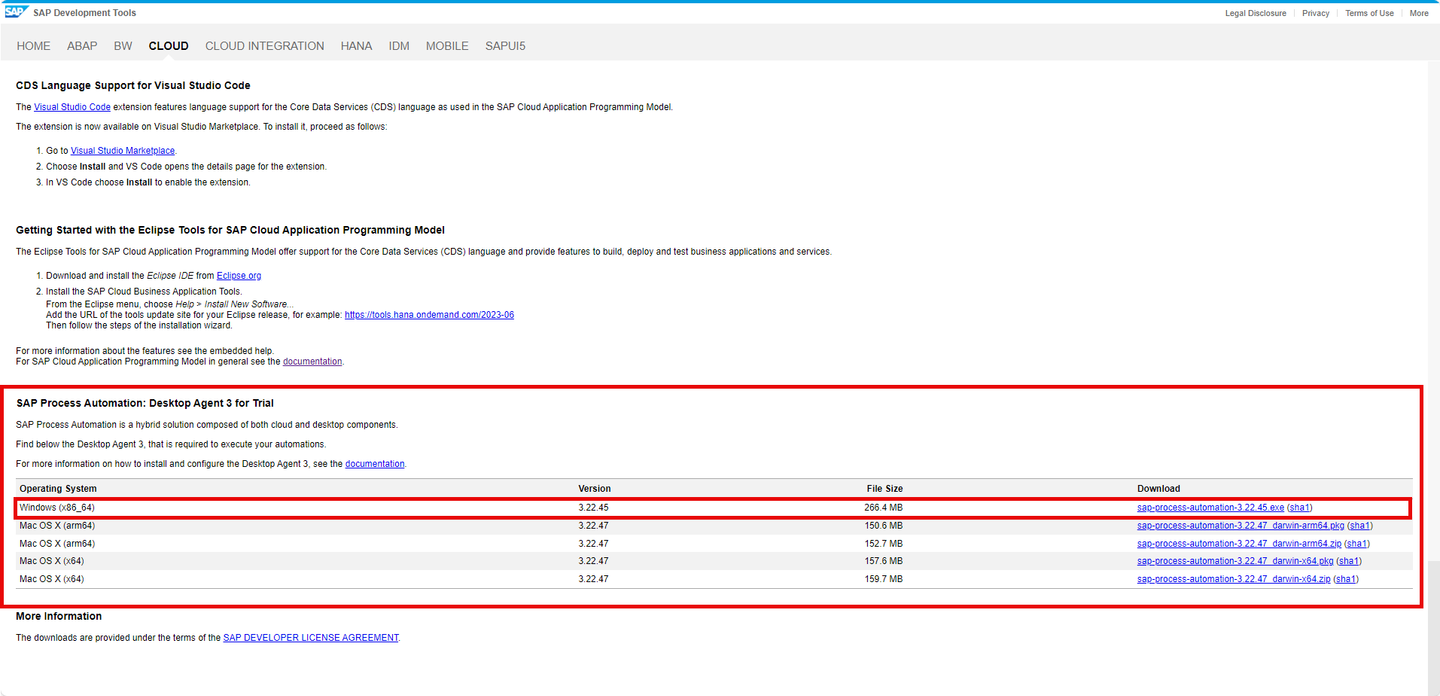Click the SAP Process Automation Desktop Agent heading
Screen dimensions: 1440x696
(145, 403)
